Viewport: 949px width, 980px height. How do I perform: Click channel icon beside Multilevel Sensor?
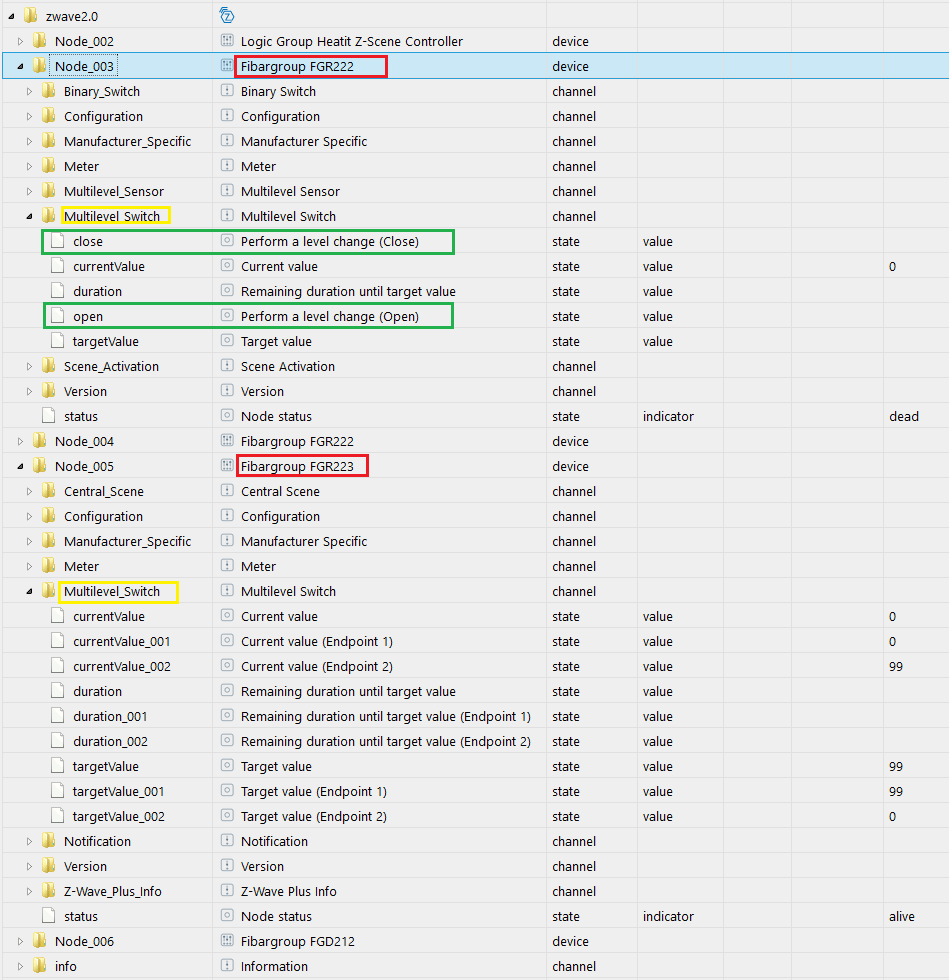click(x=227, y=191)
